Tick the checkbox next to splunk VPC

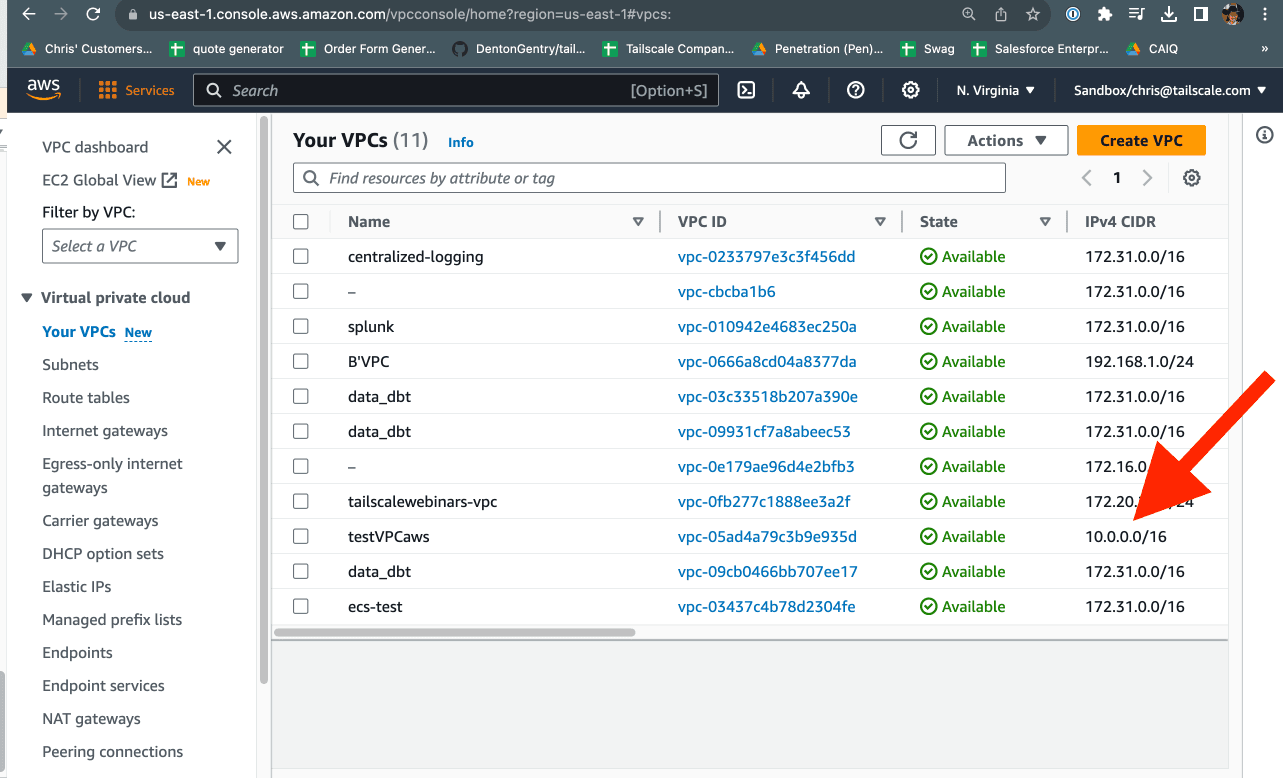[301, 326]
